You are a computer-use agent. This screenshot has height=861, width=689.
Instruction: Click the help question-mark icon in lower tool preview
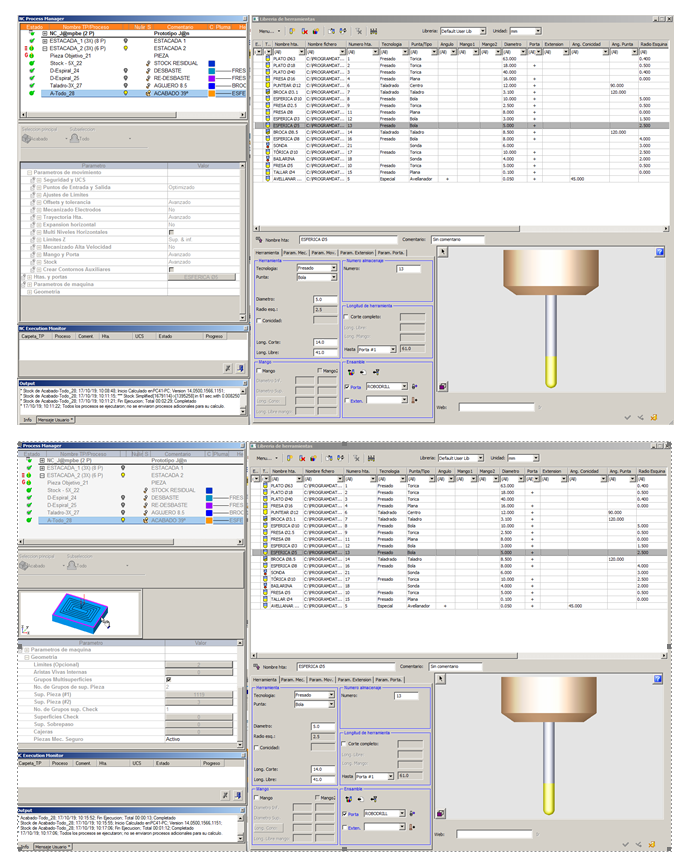click(x=657, y=679)
